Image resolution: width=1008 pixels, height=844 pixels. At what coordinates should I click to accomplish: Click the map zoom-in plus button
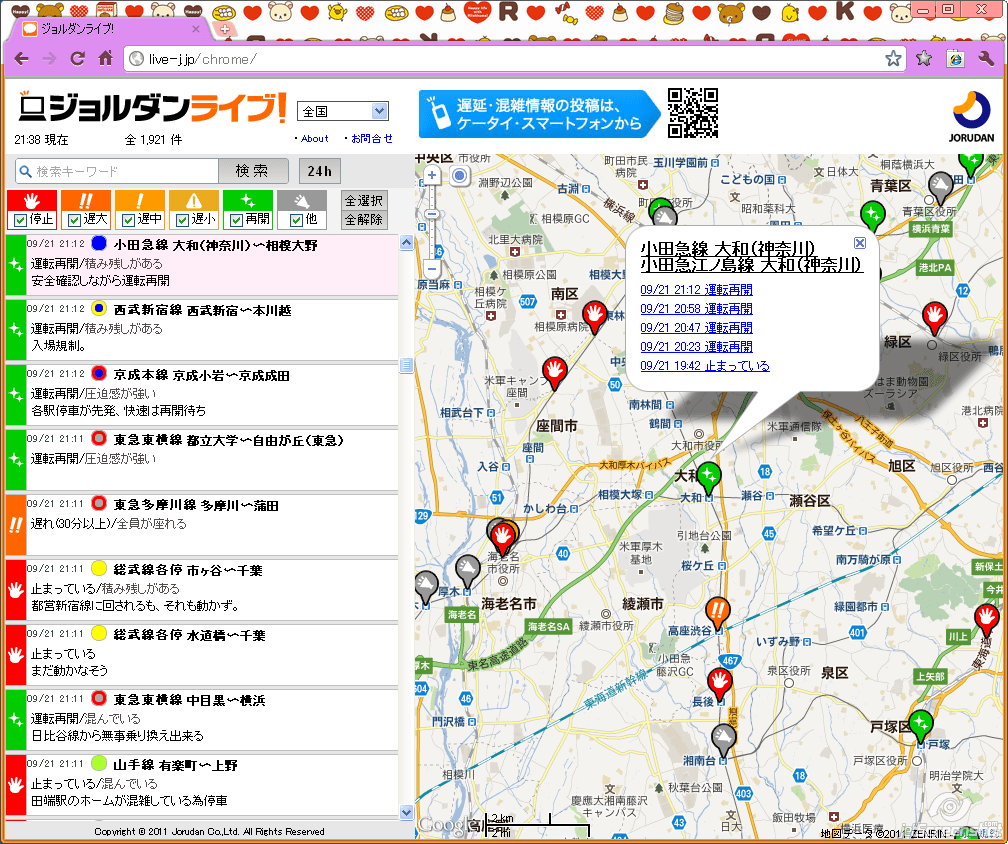[x=432, y=176]
